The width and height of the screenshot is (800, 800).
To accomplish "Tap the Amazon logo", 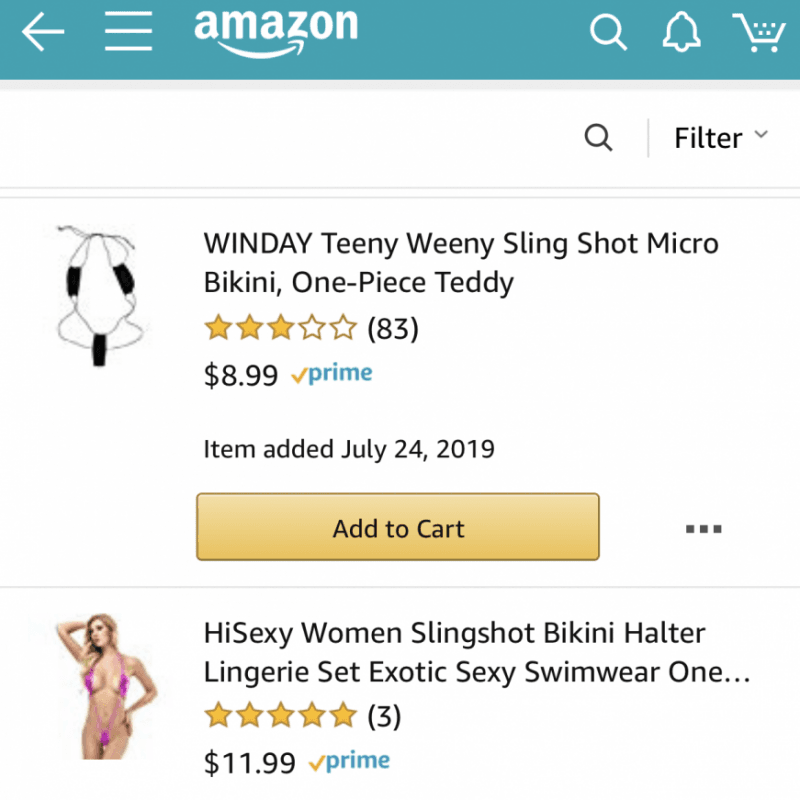I will coord(275,32).
